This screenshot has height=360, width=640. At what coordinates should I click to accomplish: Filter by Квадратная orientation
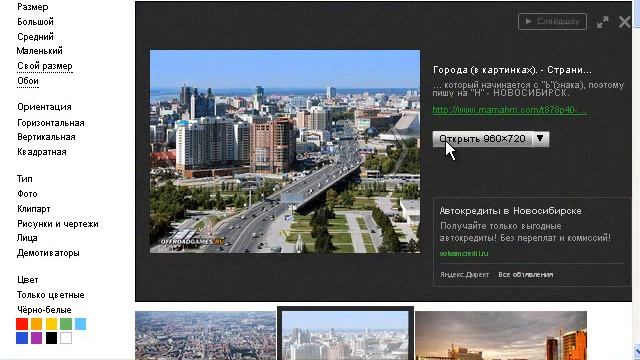tap(42, 152)
